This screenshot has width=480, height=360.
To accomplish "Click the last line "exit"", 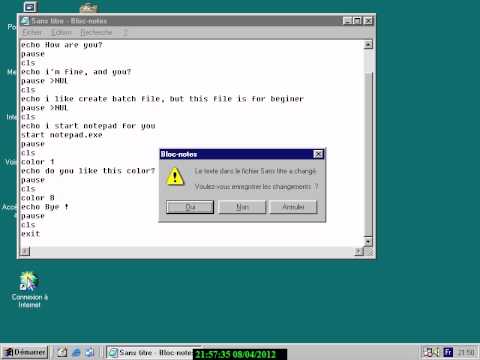I will tap(30, 234).
